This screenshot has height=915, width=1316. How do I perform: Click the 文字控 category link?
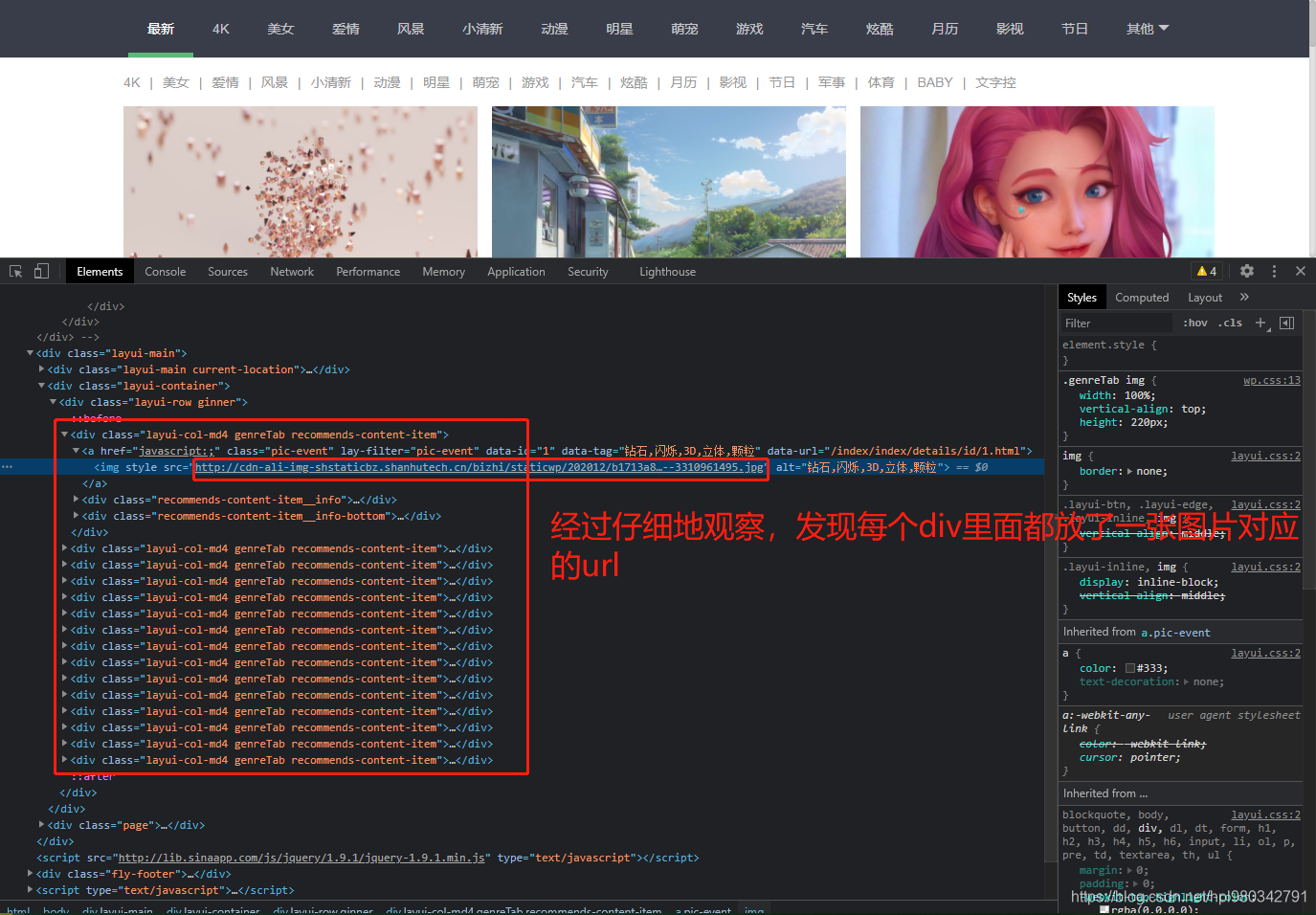click(995, 82)
